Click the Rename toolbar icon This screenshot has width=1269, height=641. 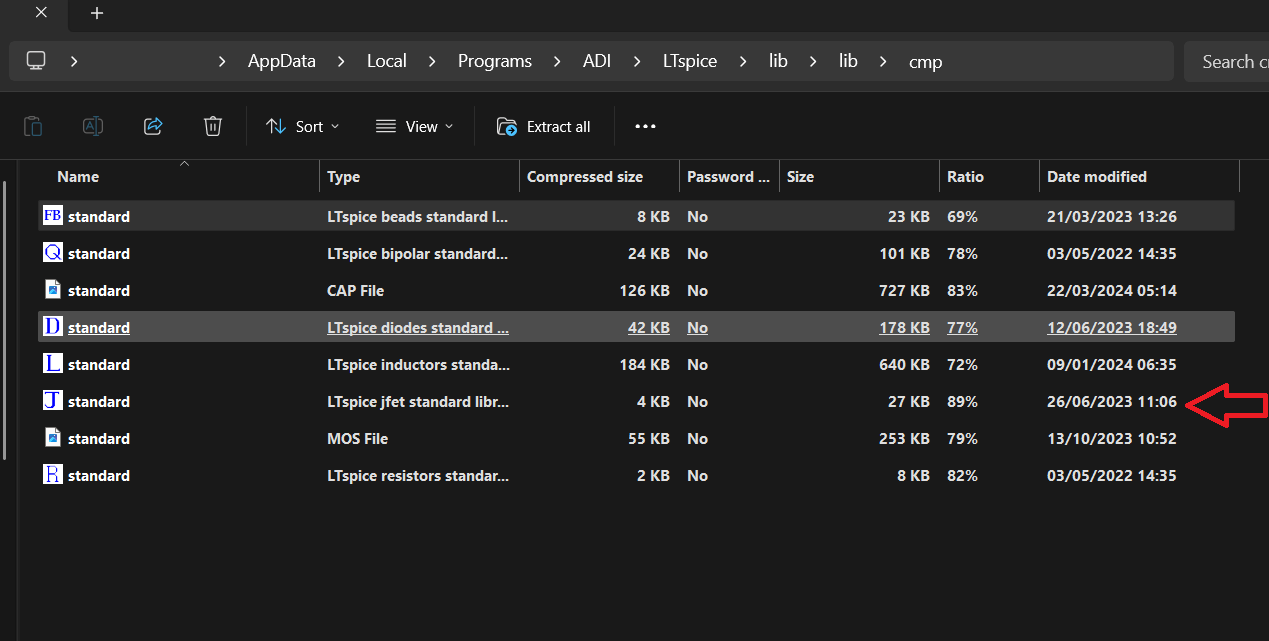click(x=93, y=126)
